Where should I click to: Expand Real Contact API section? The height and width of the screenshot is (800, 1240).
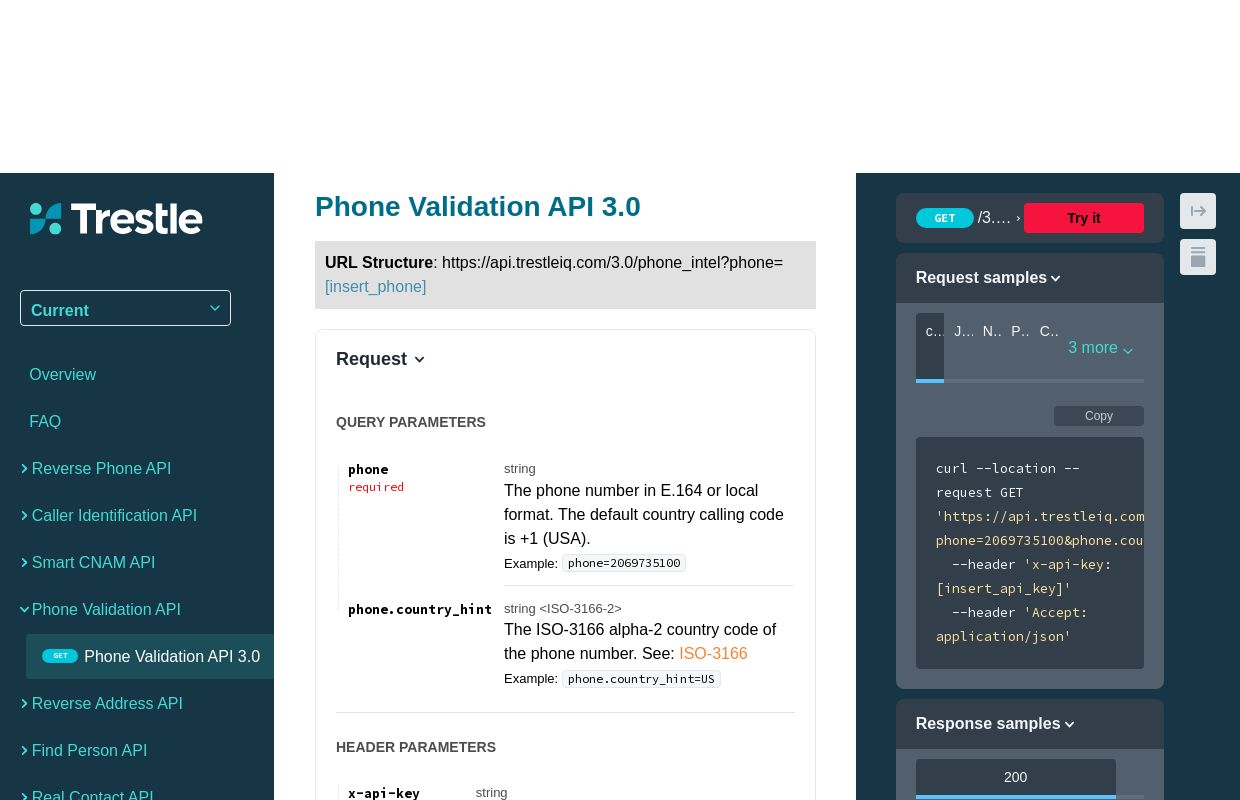92,796
